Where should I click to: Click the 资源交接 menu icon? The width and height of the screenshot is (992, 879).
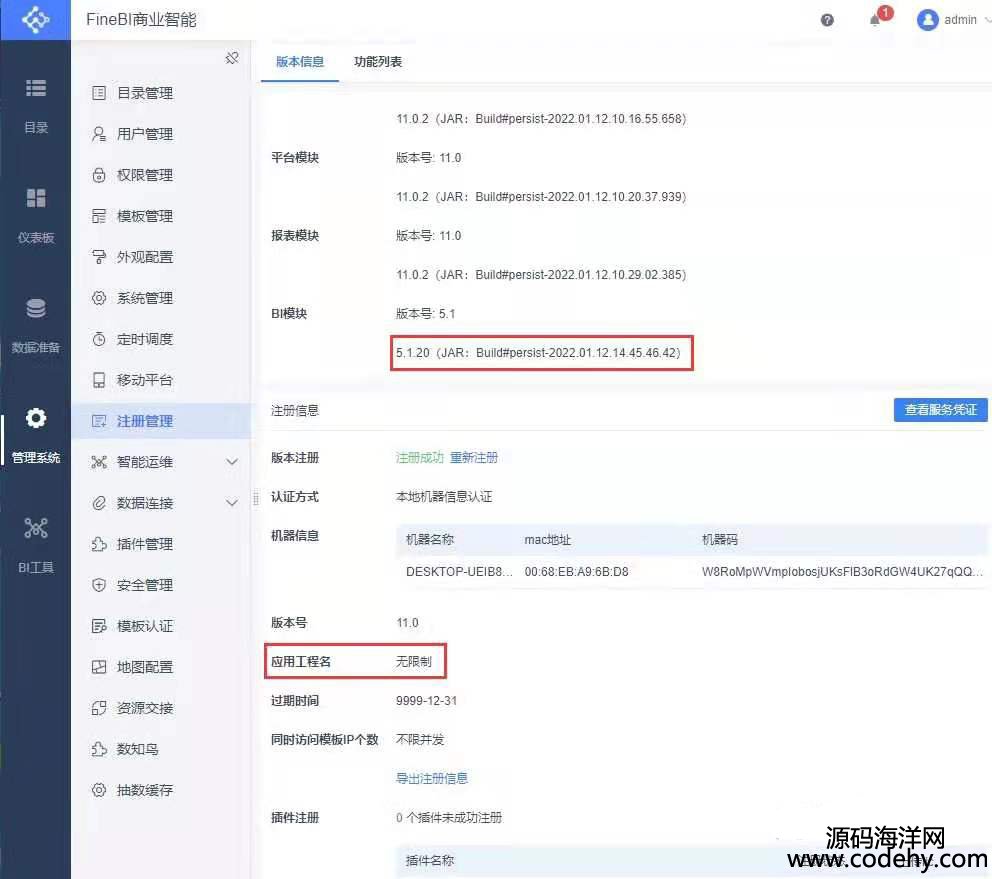tap(99, 708)
